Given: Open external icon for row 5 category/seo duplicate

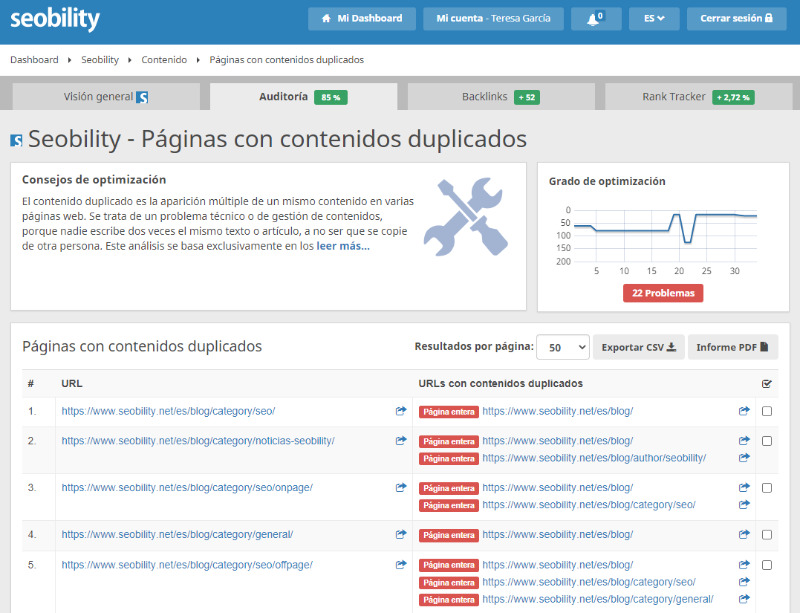Looking at the screenshot, I should click(744, 582).
